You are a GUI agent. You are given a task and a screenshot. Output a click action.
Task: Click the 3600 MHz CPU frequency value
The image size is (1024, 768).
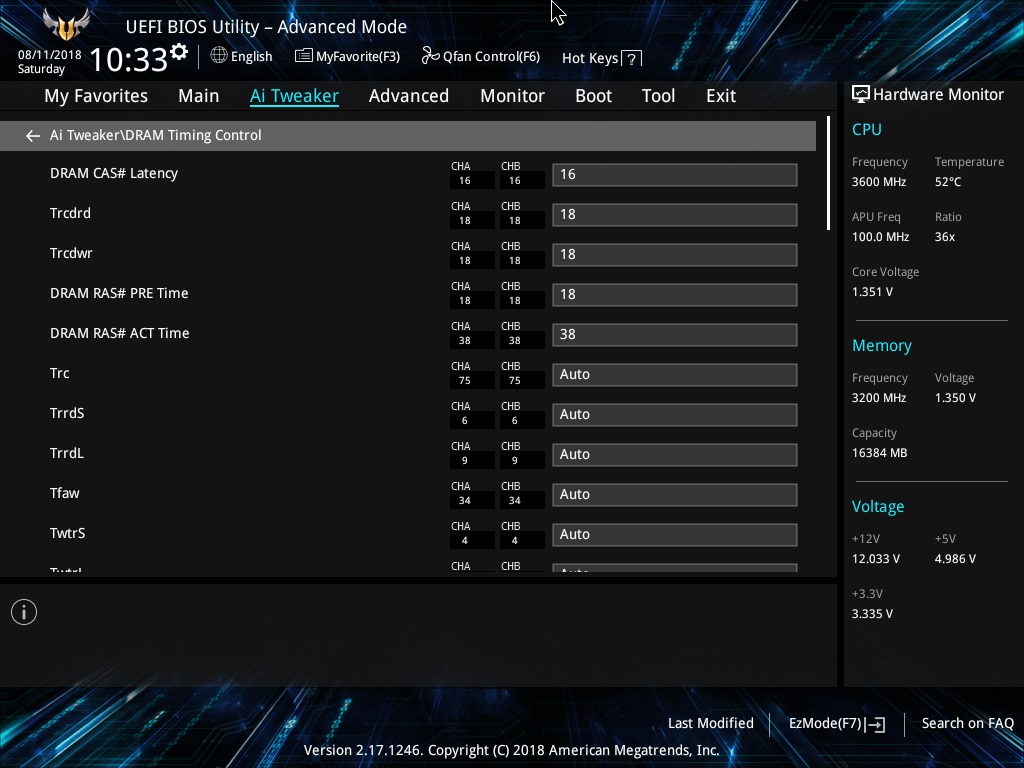878,182
